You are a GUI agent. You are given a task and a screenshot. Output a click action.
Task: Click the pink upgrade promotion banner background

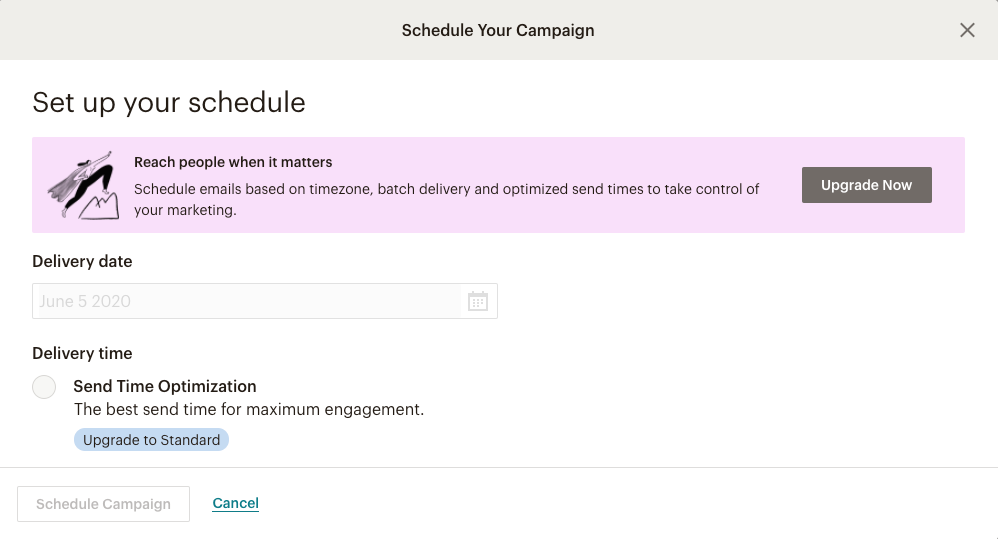498,185
